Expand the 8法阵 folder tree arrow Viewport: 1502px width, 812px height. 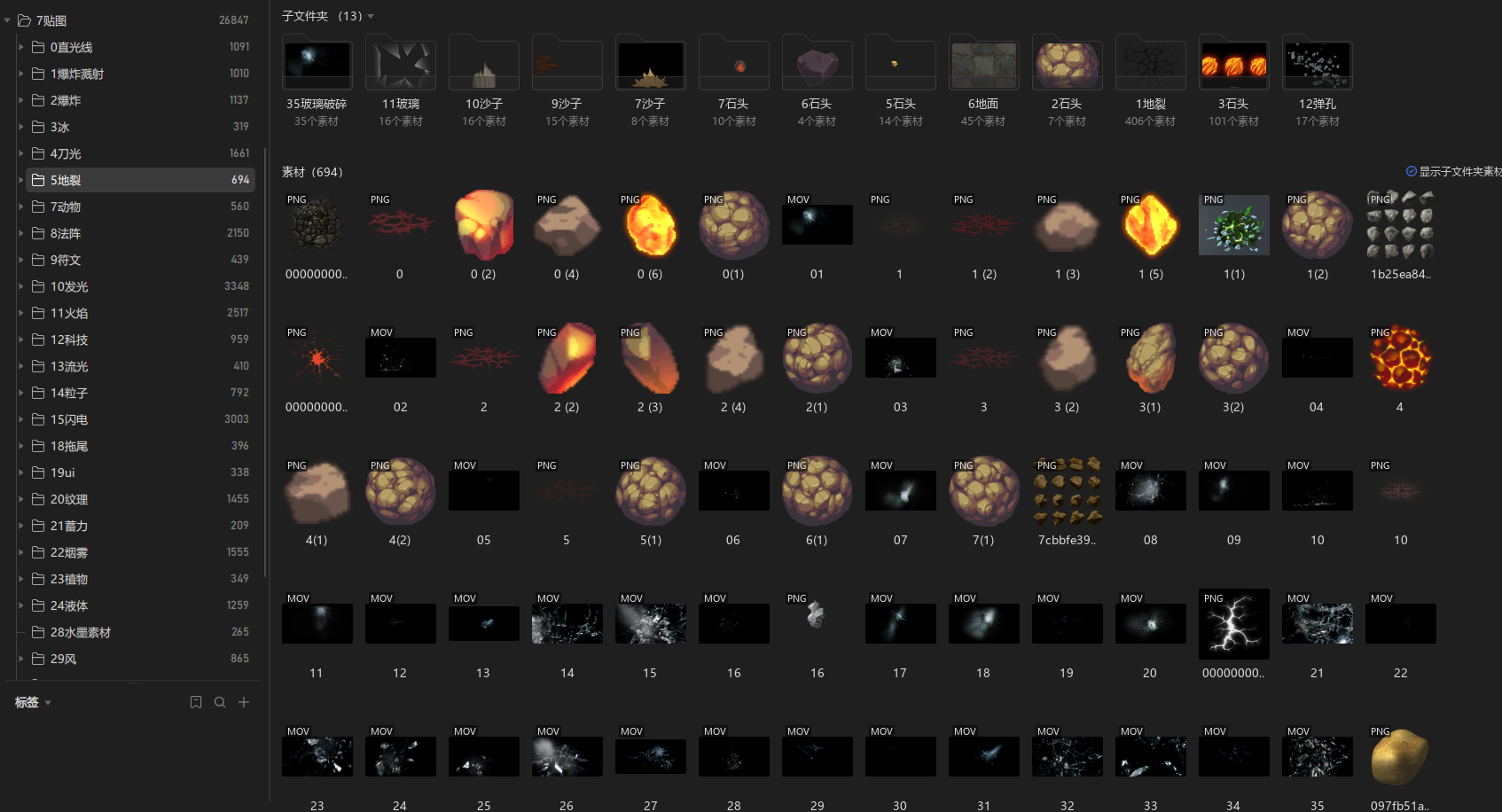pyautogui.click(x=21, y=233)
